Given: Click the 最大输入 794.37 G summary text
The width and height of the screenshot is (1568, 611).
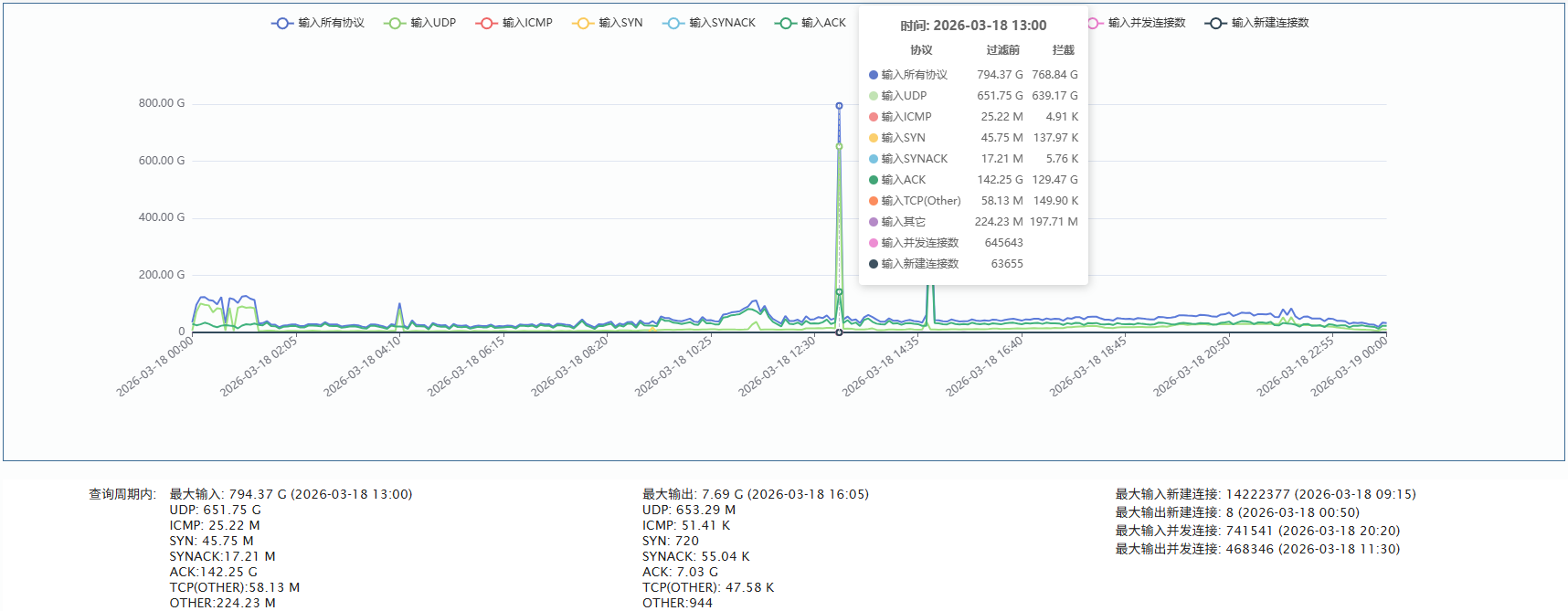Looking at the screenshot, I should 291,494.
